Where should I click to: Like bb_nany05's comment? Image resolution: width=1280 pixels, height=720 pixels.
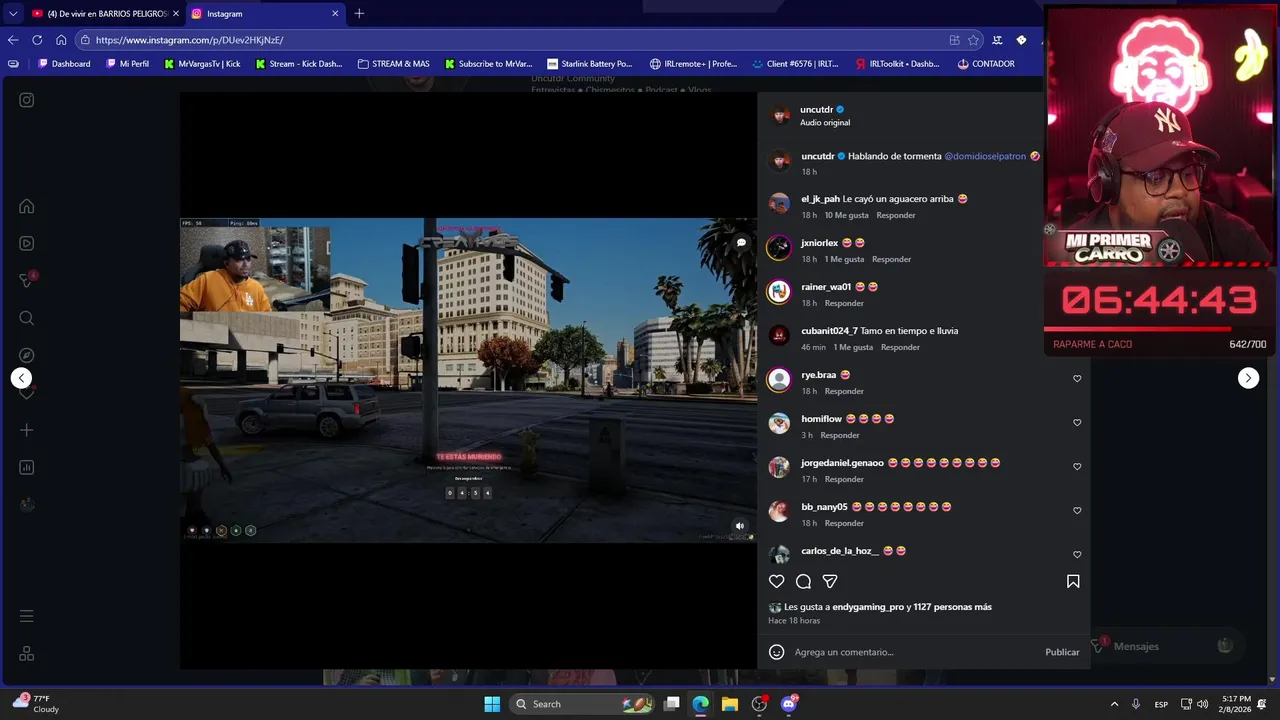[x=1077, y=511]
